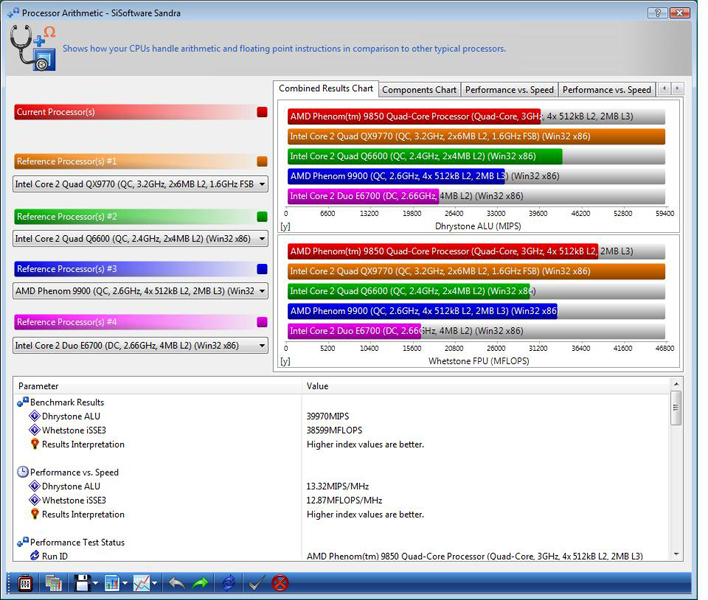Click the lightbulb icon under Benchmark Results
Viewport: 708px width, 600px height.
pos(35,444)
